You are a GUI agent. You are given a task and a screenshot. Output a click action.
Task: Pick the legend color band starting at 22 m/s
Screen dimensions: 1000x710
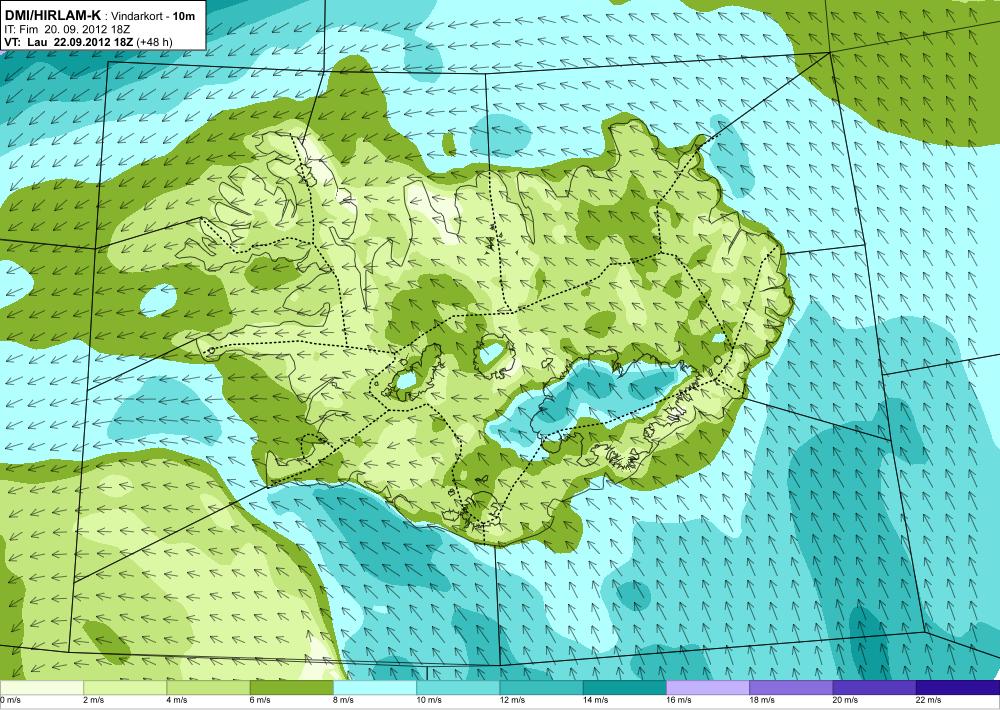(958, 688)
